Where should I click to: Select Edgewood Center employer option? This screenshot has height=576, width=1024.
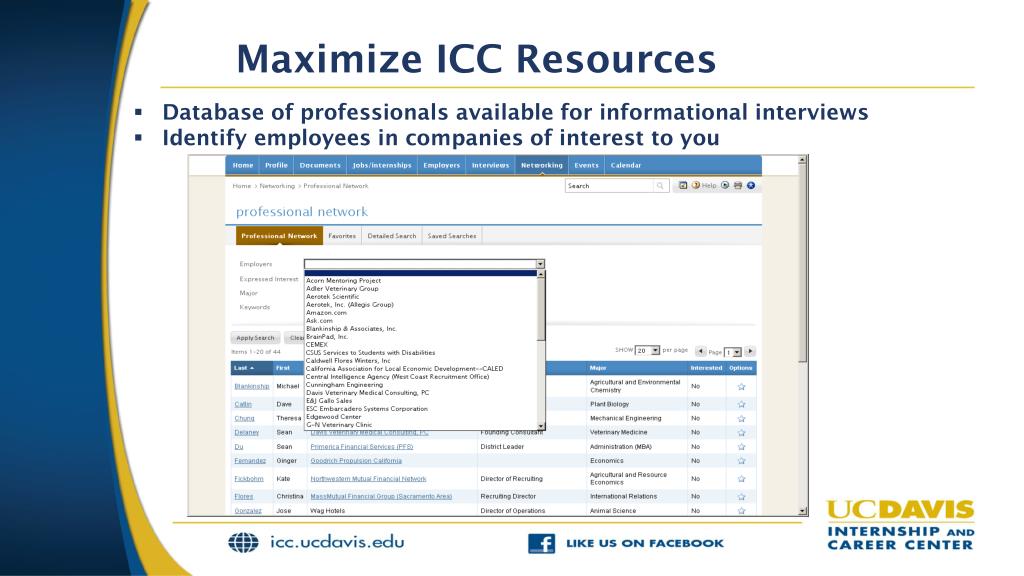(x=333, y=417)
